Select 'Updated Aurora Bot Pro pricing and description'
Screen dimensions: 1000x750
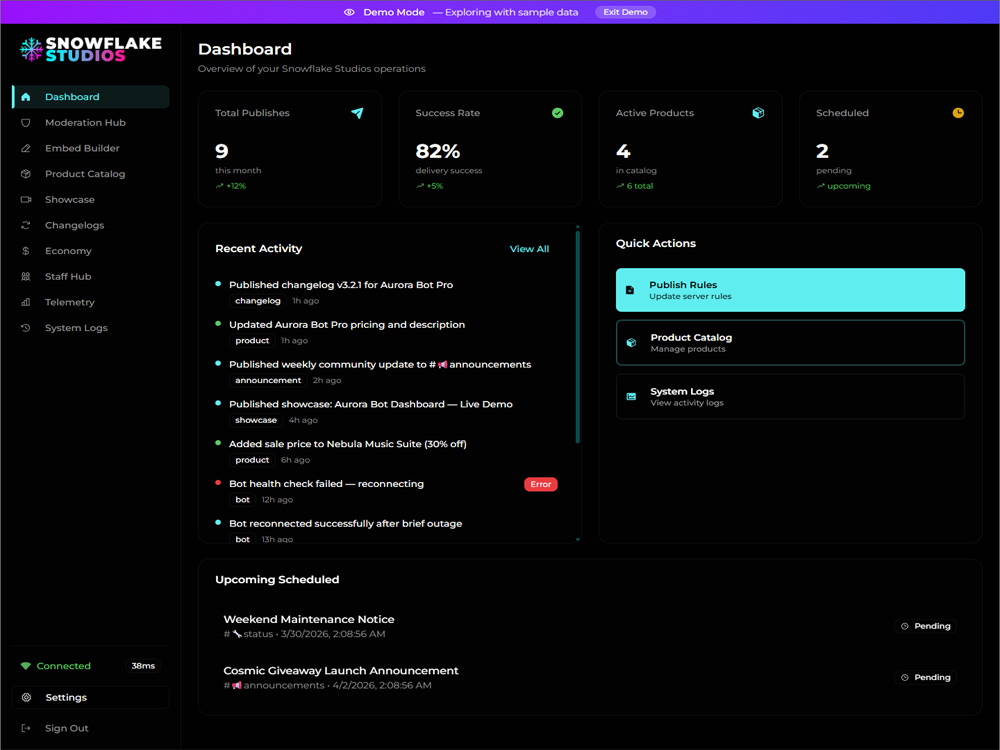click(x=347, y=325)
